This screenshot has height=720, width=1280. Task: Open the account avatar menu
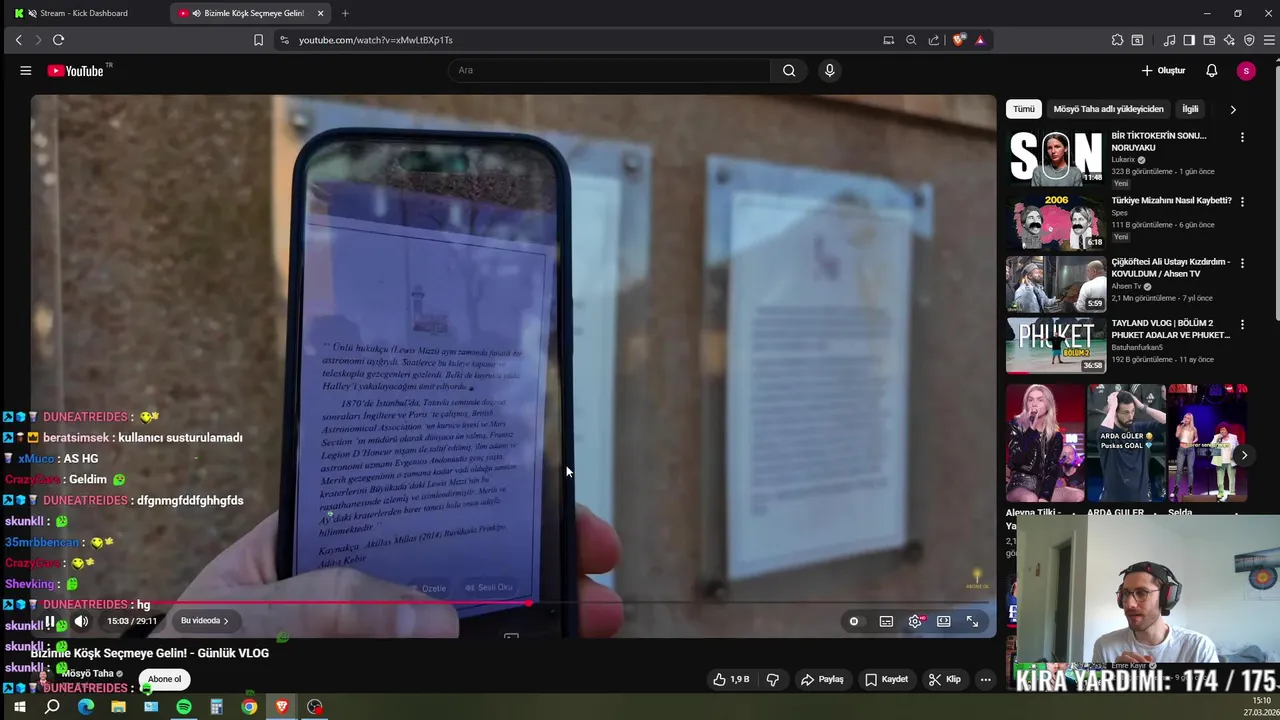point(1245,71)
